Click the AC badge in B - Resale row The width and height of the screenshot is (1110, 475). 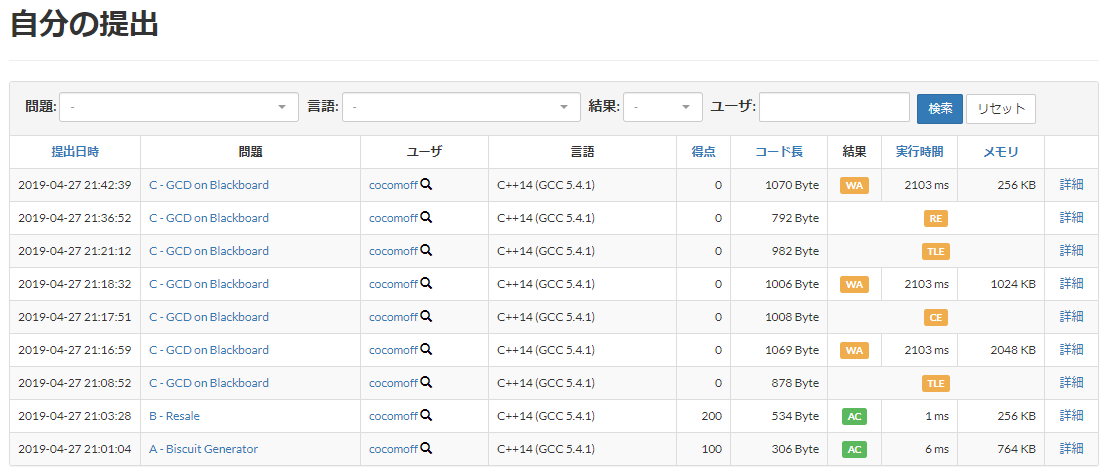(x=854, y=416)
